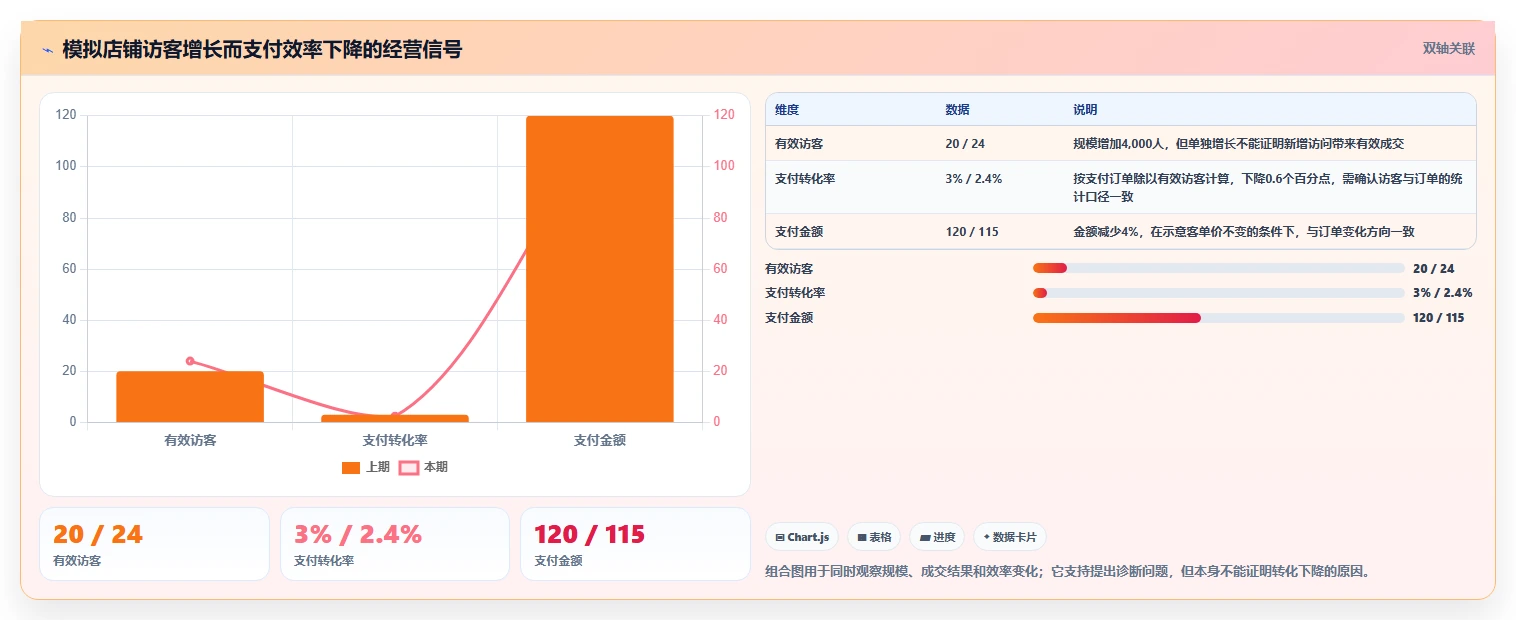Click the 20 / 24 value after the progress bar

coord(1433,268)
